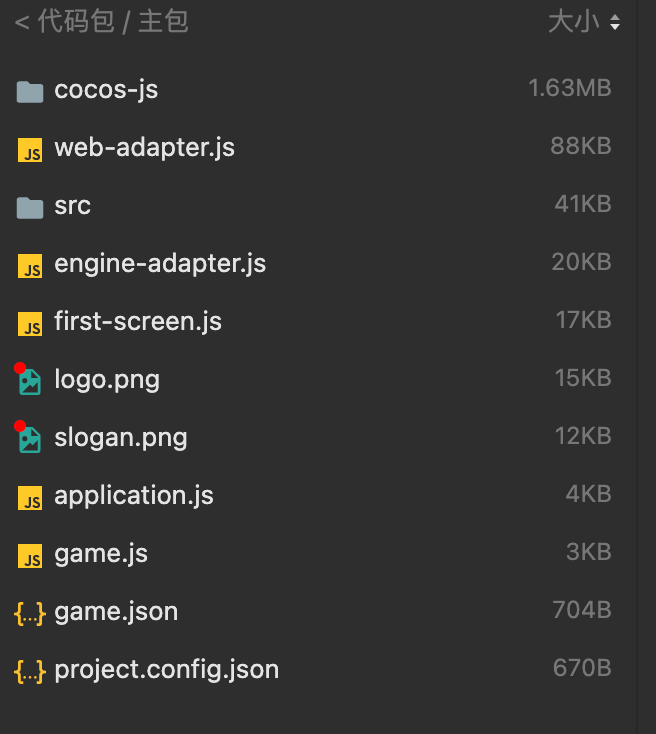Select the first-screen.js file name
Screen dimensions: 656x734
(138, 322)
